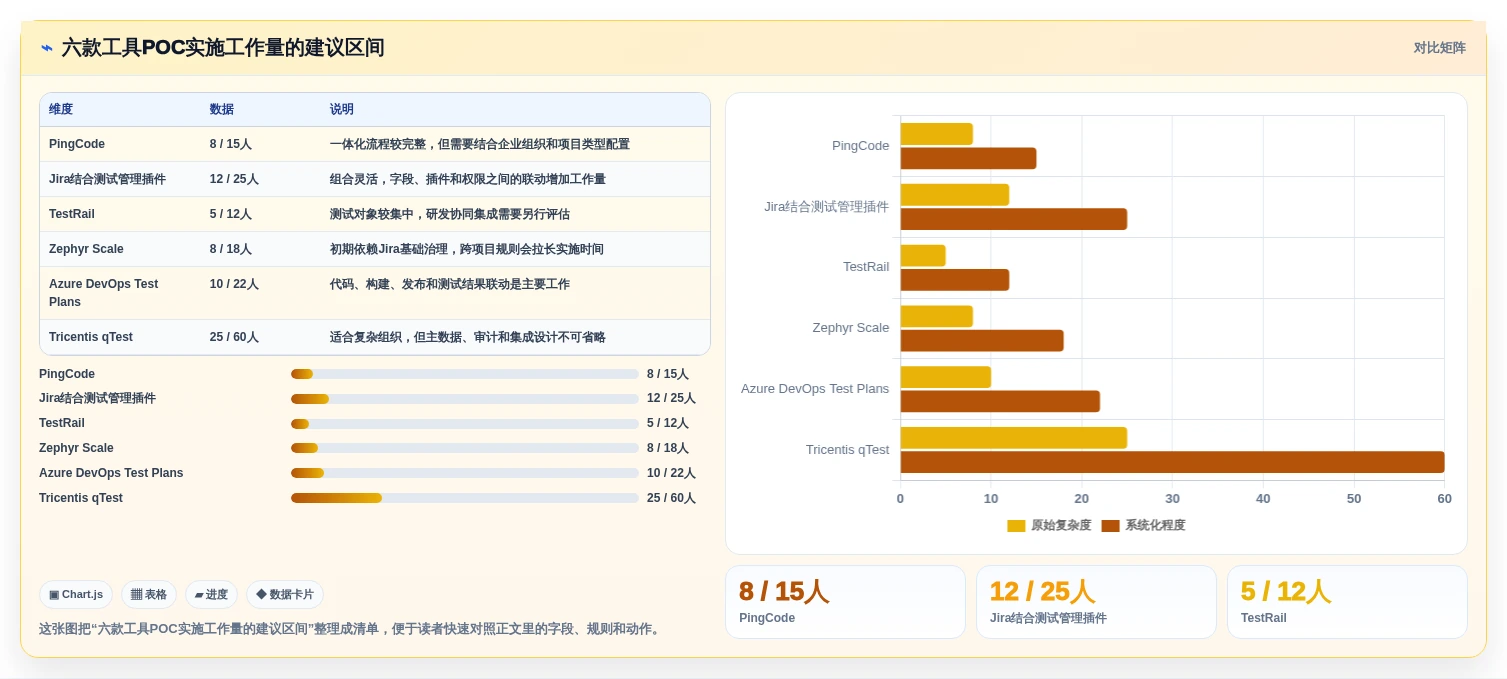Select the 数据卡片 chip
The image size is (1507, 679).
285,594
